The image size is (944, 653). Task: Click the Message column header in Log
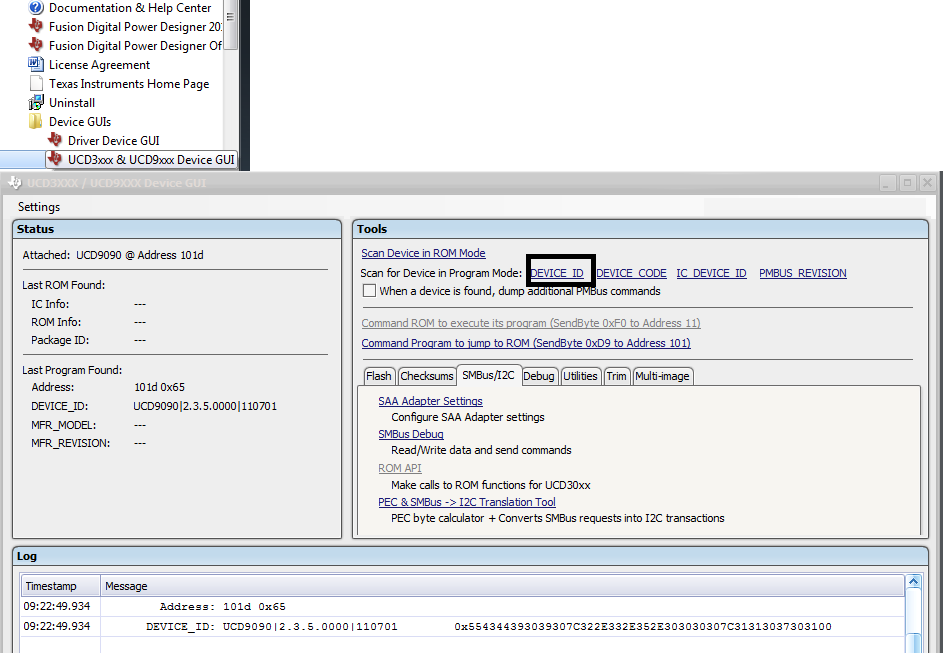coord(502,586)
